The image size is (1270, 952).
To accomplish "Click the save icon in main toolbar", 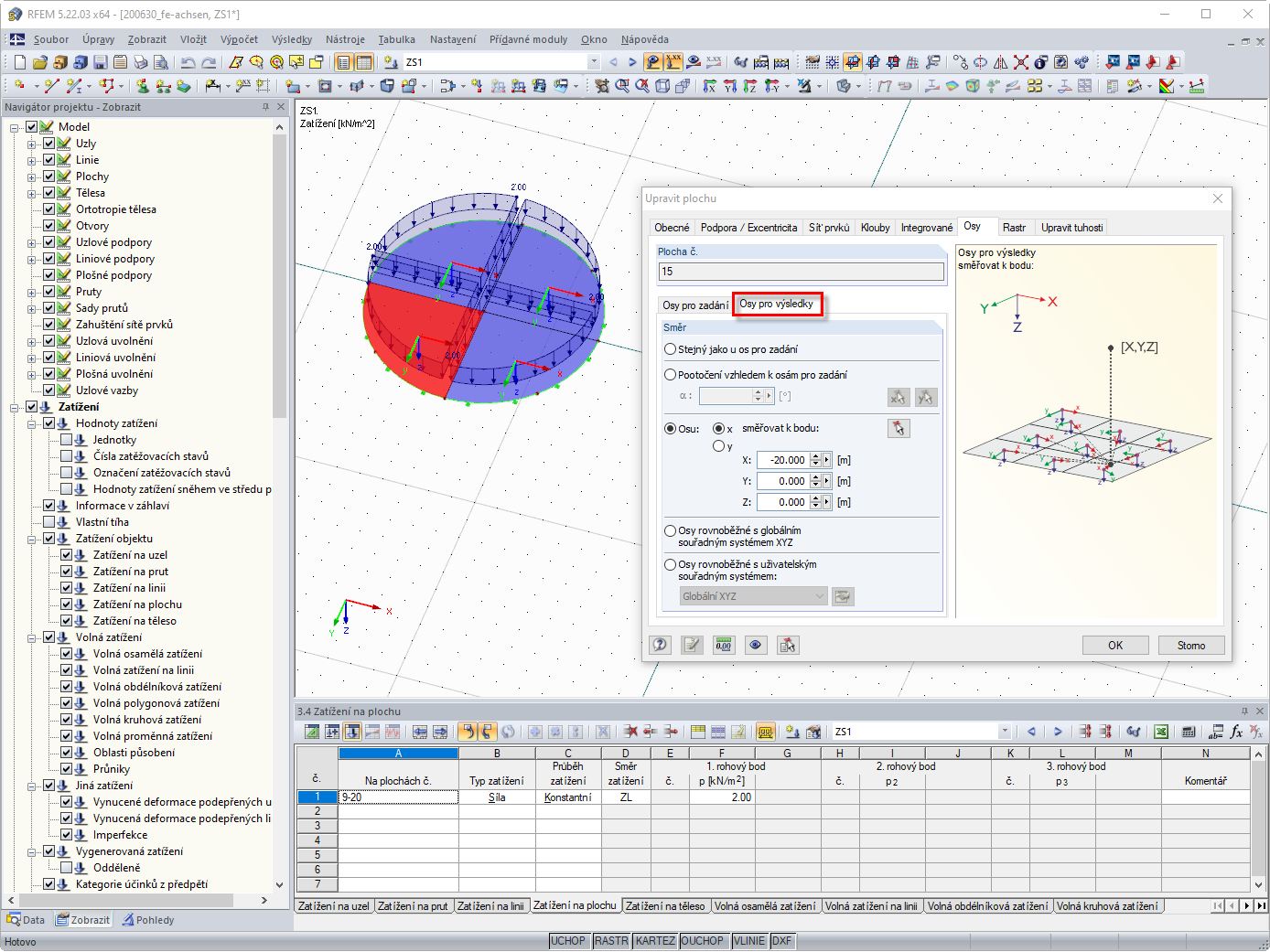I will coord(100,62).
